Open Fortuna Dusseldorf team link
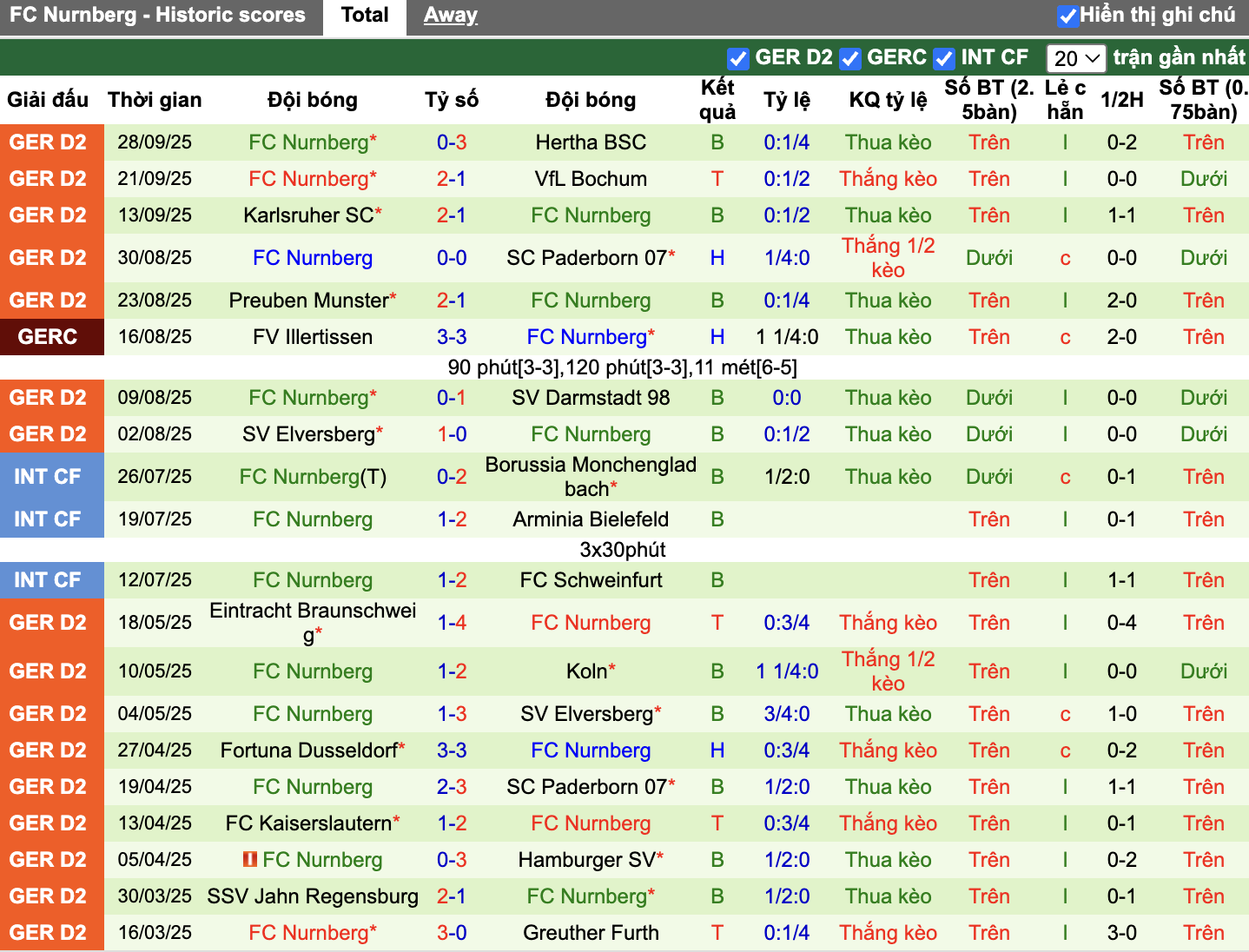 pos(309,750)
